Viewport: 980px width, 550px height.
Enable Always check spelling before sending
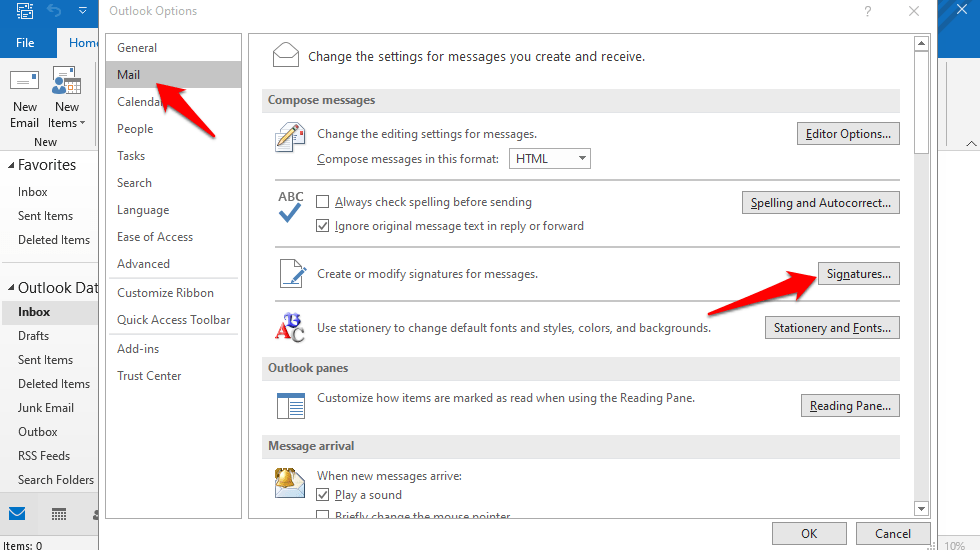click(323, 202)
